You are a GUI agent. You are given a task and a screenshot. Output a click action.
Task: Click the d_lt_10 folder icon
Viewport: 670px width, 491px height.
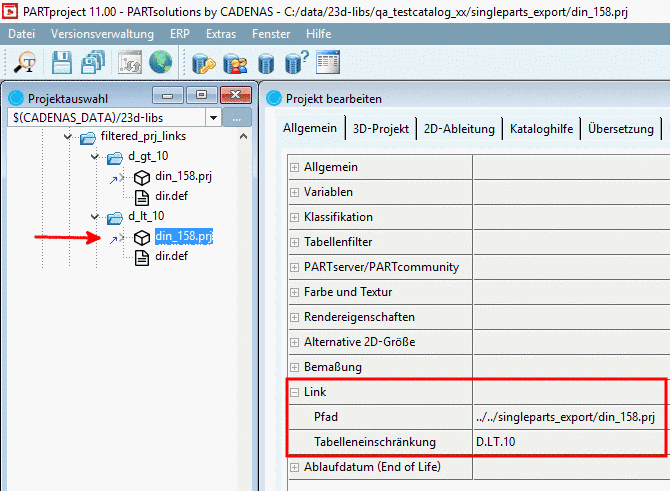coord(115,218)
